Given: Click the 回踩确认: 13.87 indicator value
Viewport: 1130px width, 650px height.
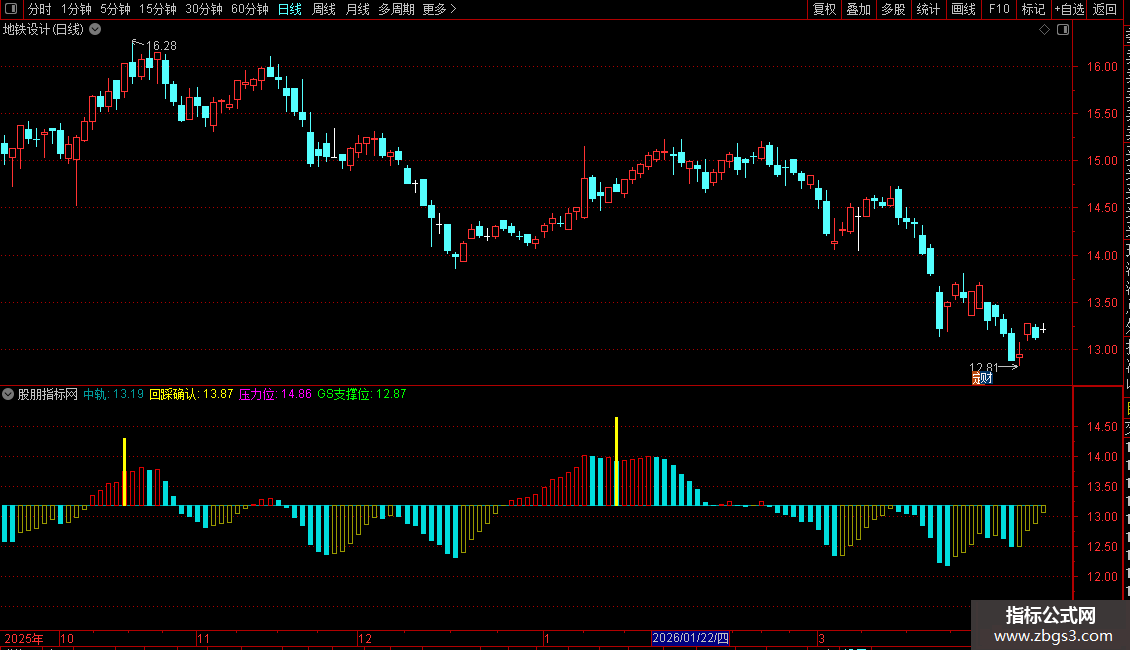Looking at the screenshot, I should pyautogui.click(x=191, y=394).
